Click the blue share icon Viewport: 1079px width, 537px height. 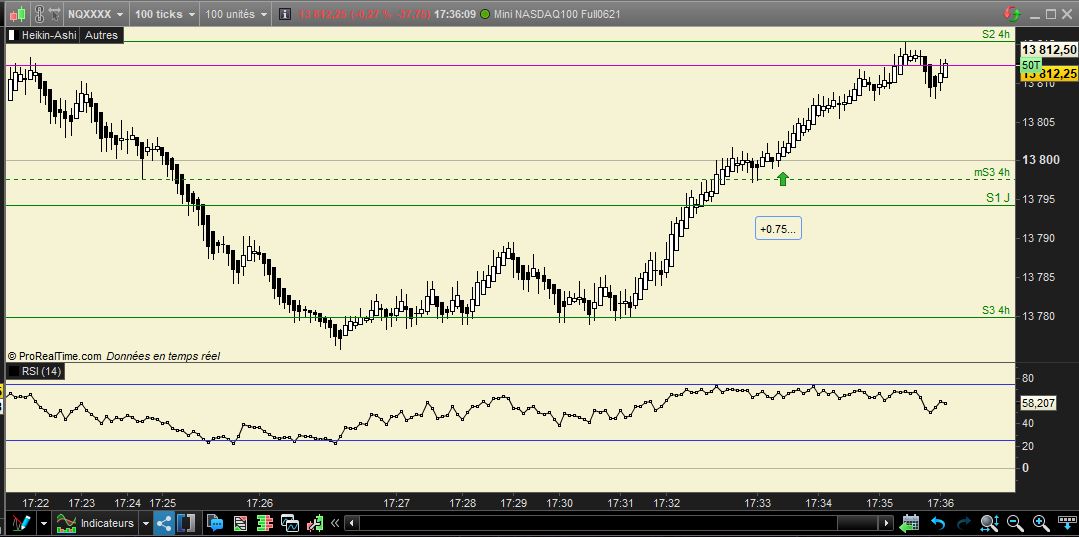[164, 523]
